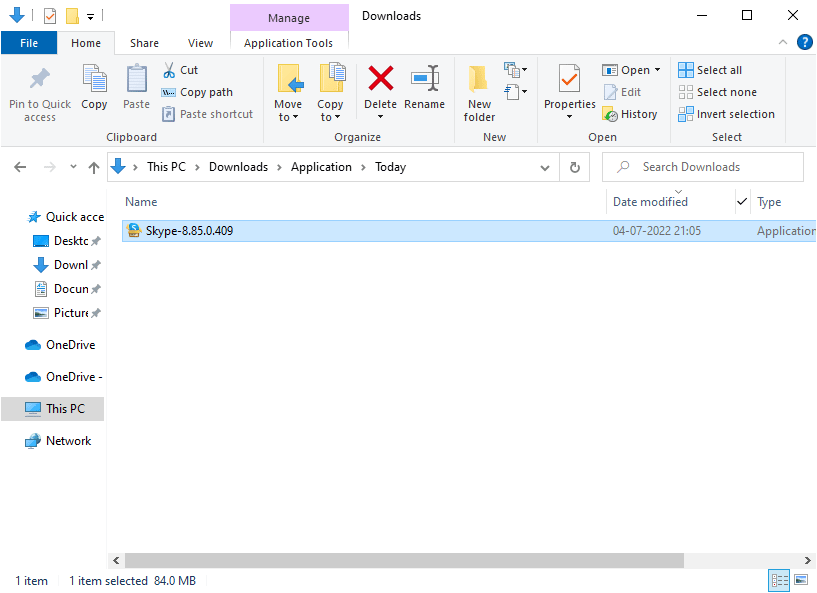Click the Cut scissors icon
This screenshot has width=817, height=593.
pyautogui.click(x=169, y=70)
